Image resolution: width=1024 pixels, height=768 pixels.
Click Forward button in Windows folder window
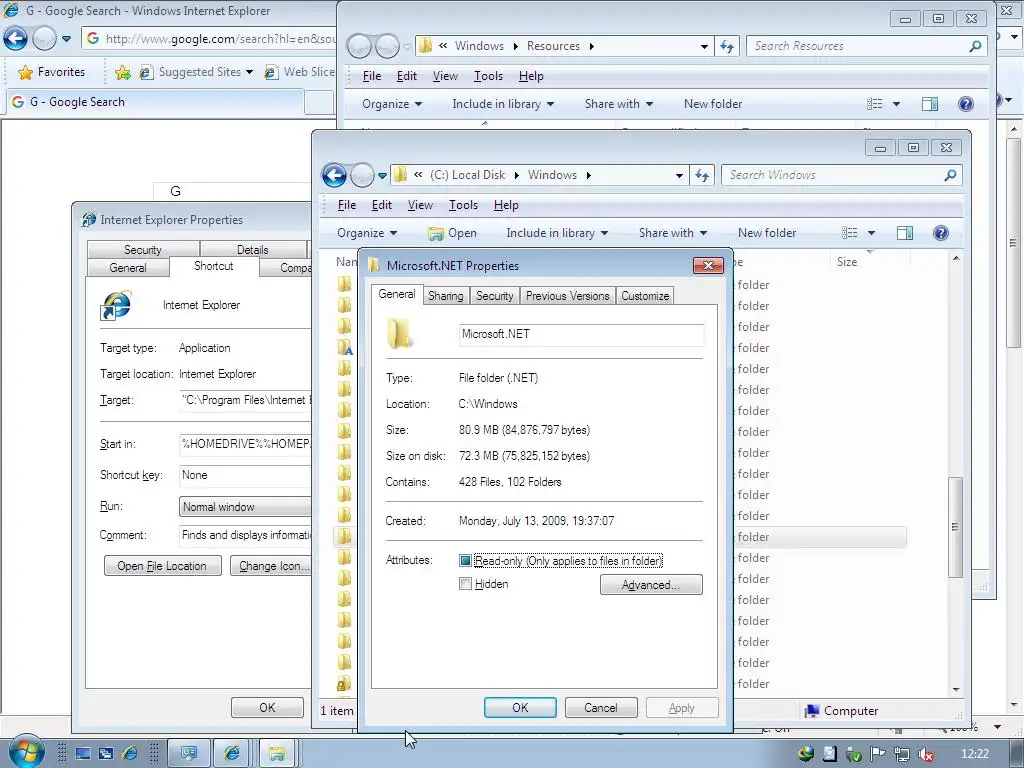(362, 175)
